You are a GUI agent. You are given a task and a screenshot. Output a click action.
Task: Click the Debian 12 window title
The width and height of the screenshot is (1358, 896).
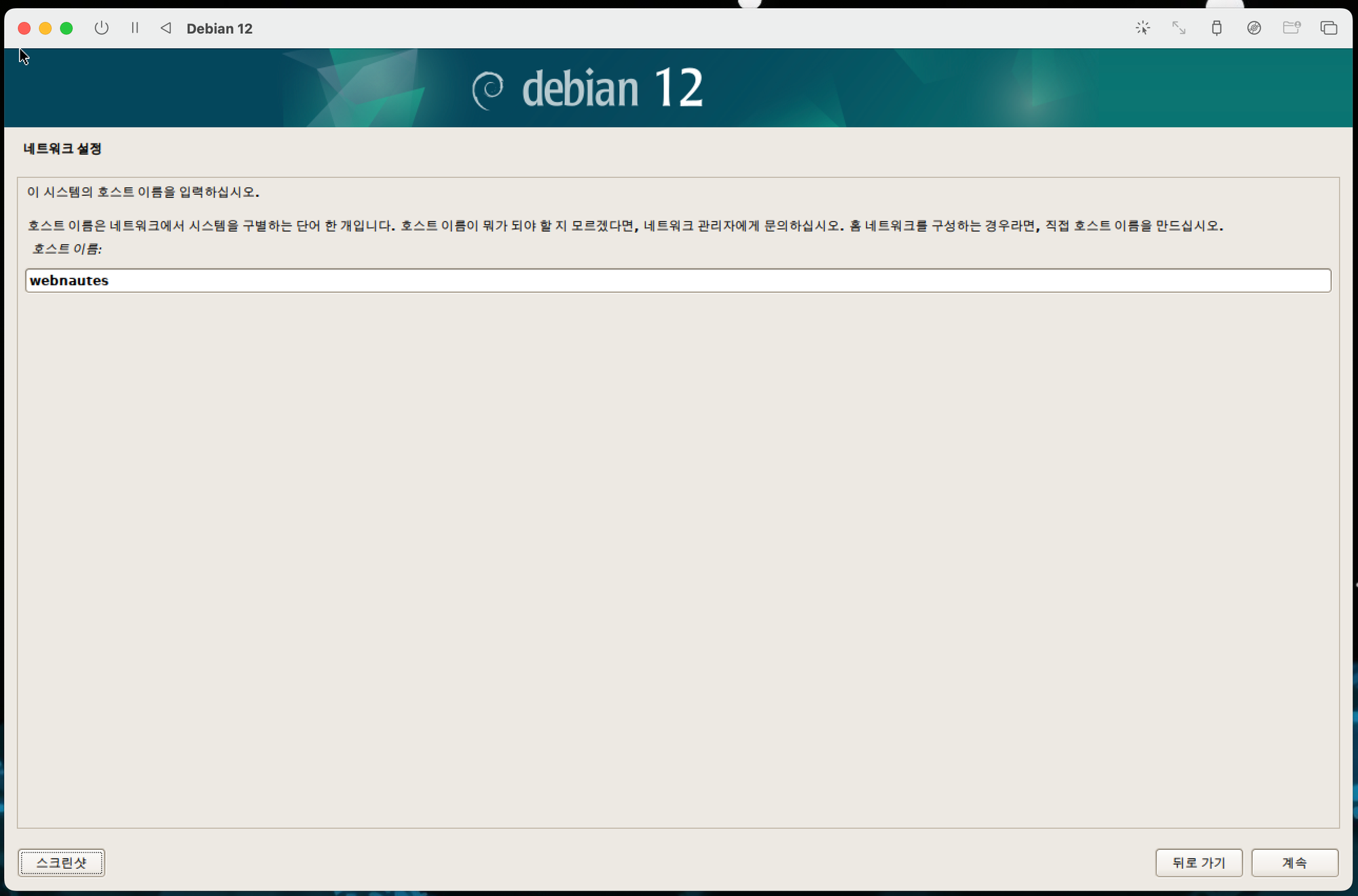point(219,29)
